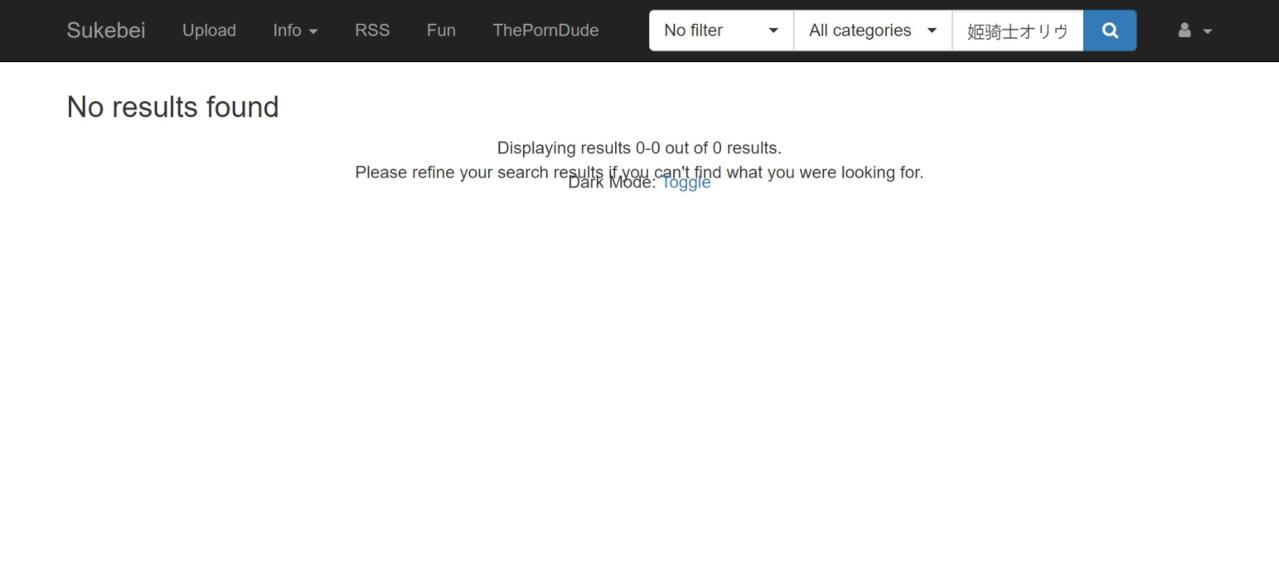
Task: Click the caret beside the user icon
Action: (x=1207, y=31)
